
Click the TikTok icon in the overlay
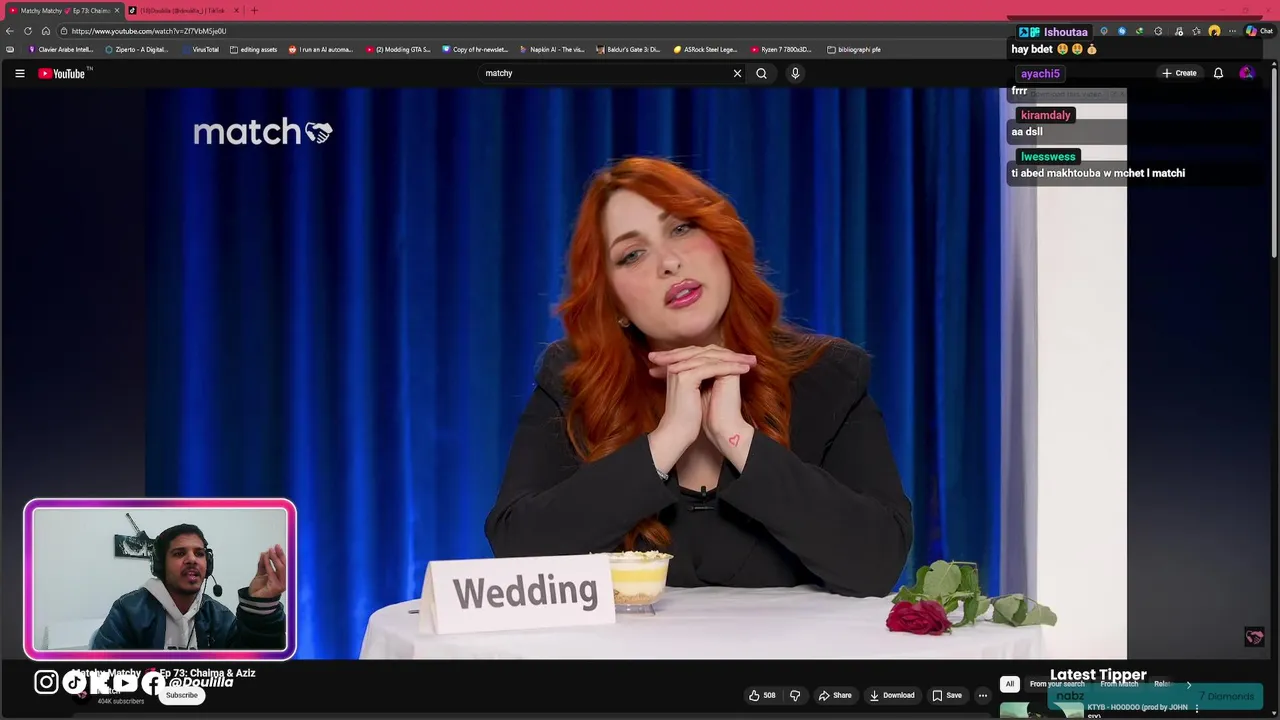74,683
